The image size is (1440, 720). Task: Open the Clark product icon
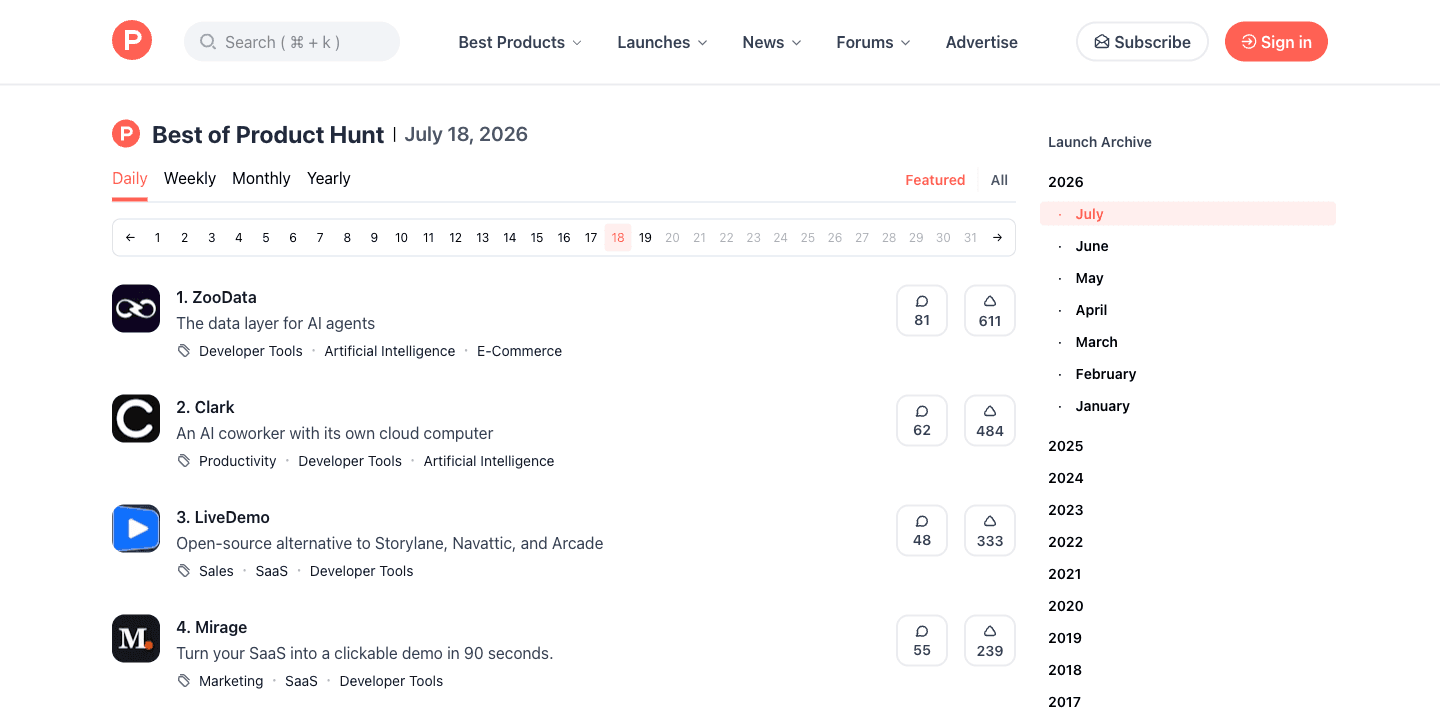click(x=136, y=418)
